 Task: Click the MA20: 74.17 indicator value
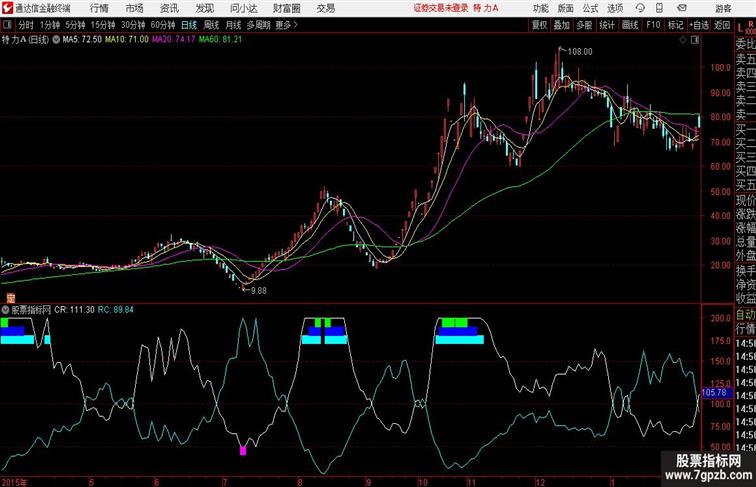click(x=174, y=40)
